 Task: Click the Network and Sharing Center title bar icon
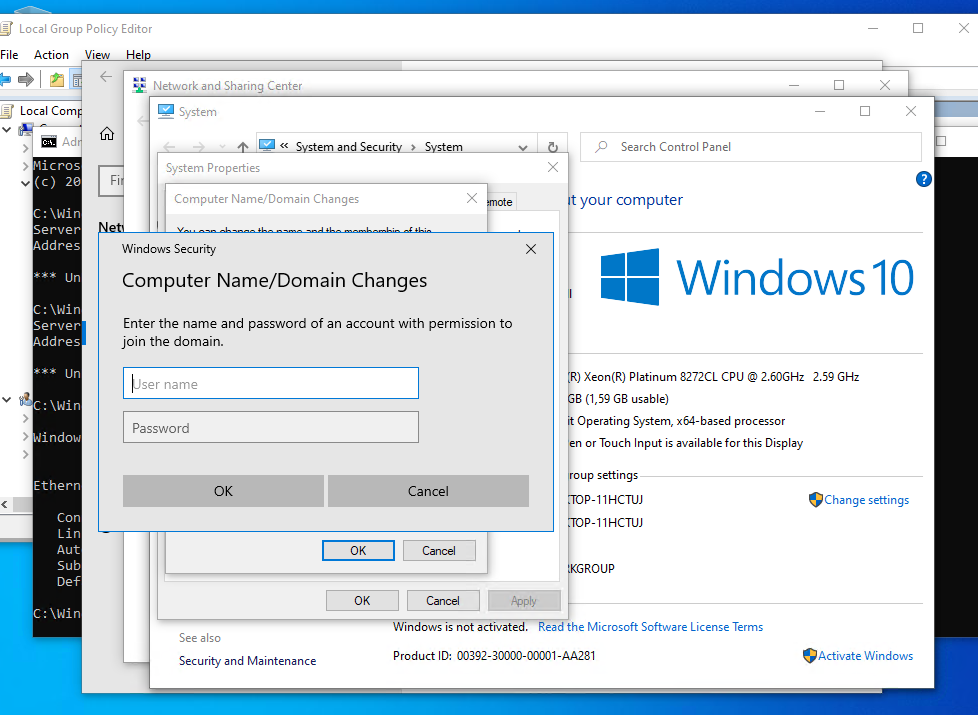tap(139, 85)
